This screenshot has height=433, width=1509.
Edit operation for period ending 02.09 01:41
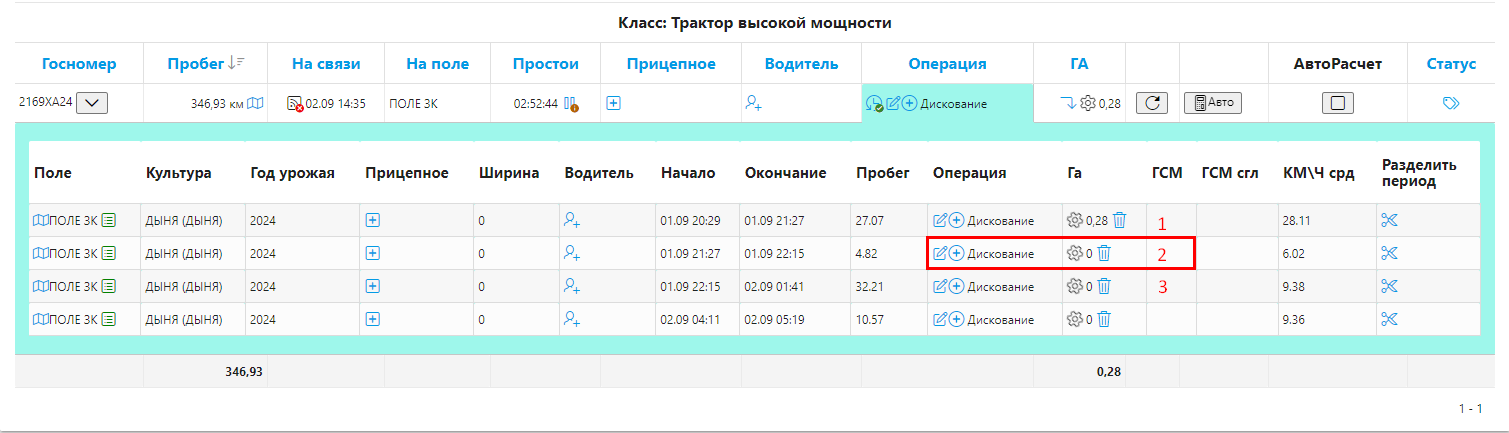(939, 287)
